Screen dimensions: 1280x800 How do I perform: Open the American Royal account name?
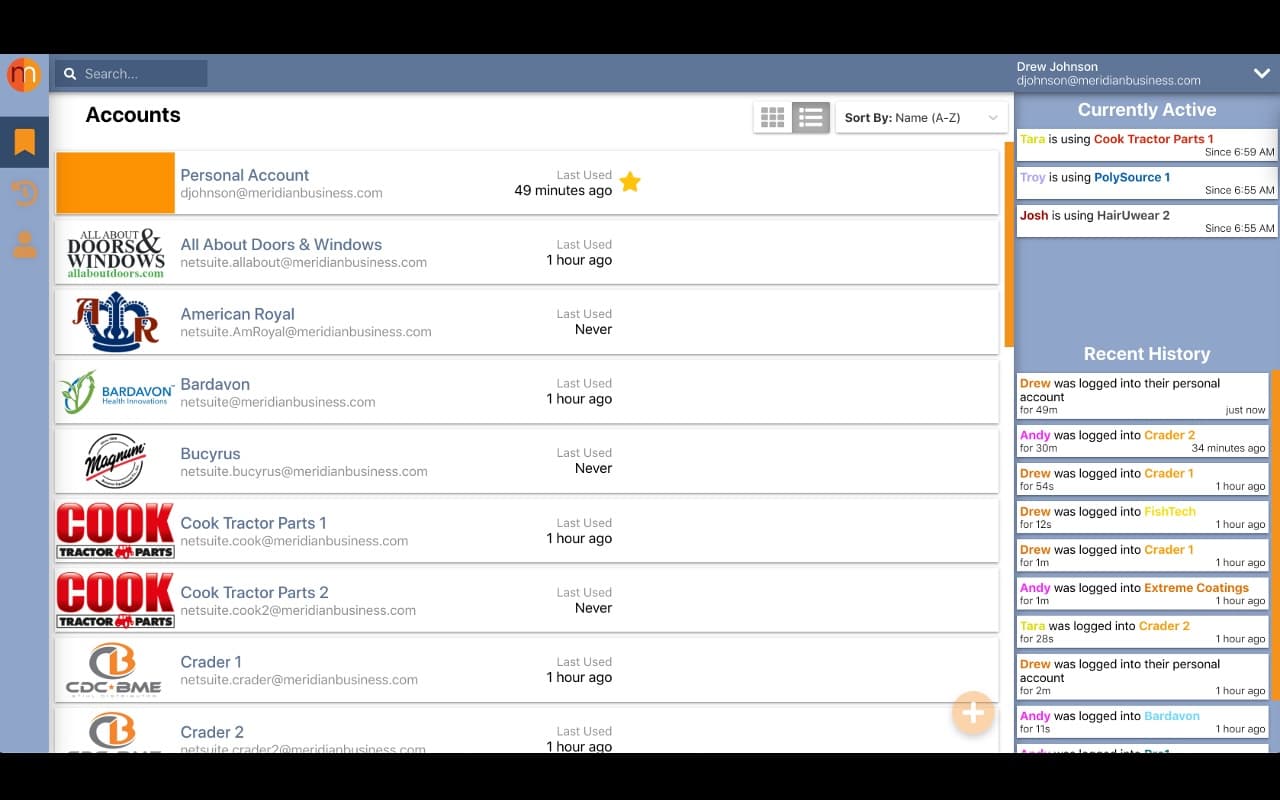point(237,314)
